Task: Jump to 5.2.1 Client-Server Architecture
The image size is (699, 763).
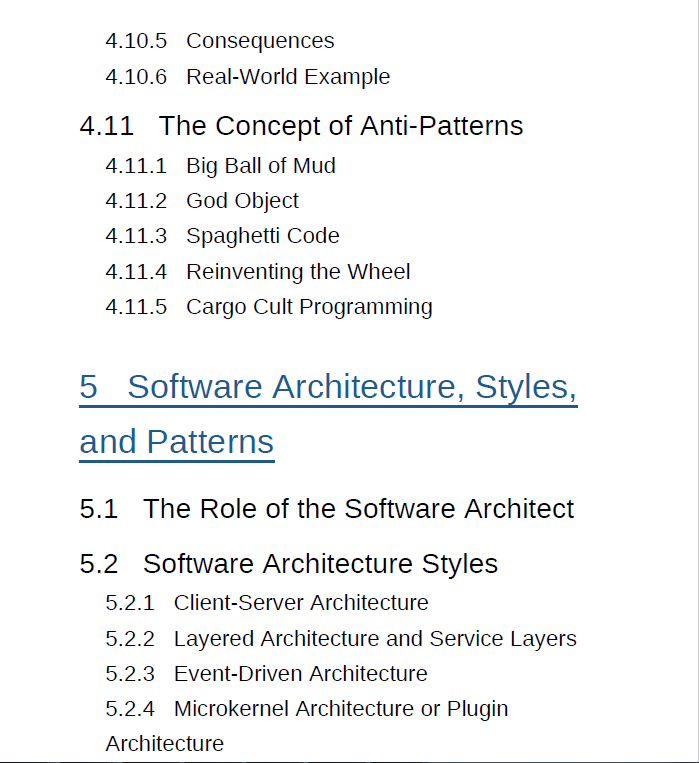Action: (300, 603)
